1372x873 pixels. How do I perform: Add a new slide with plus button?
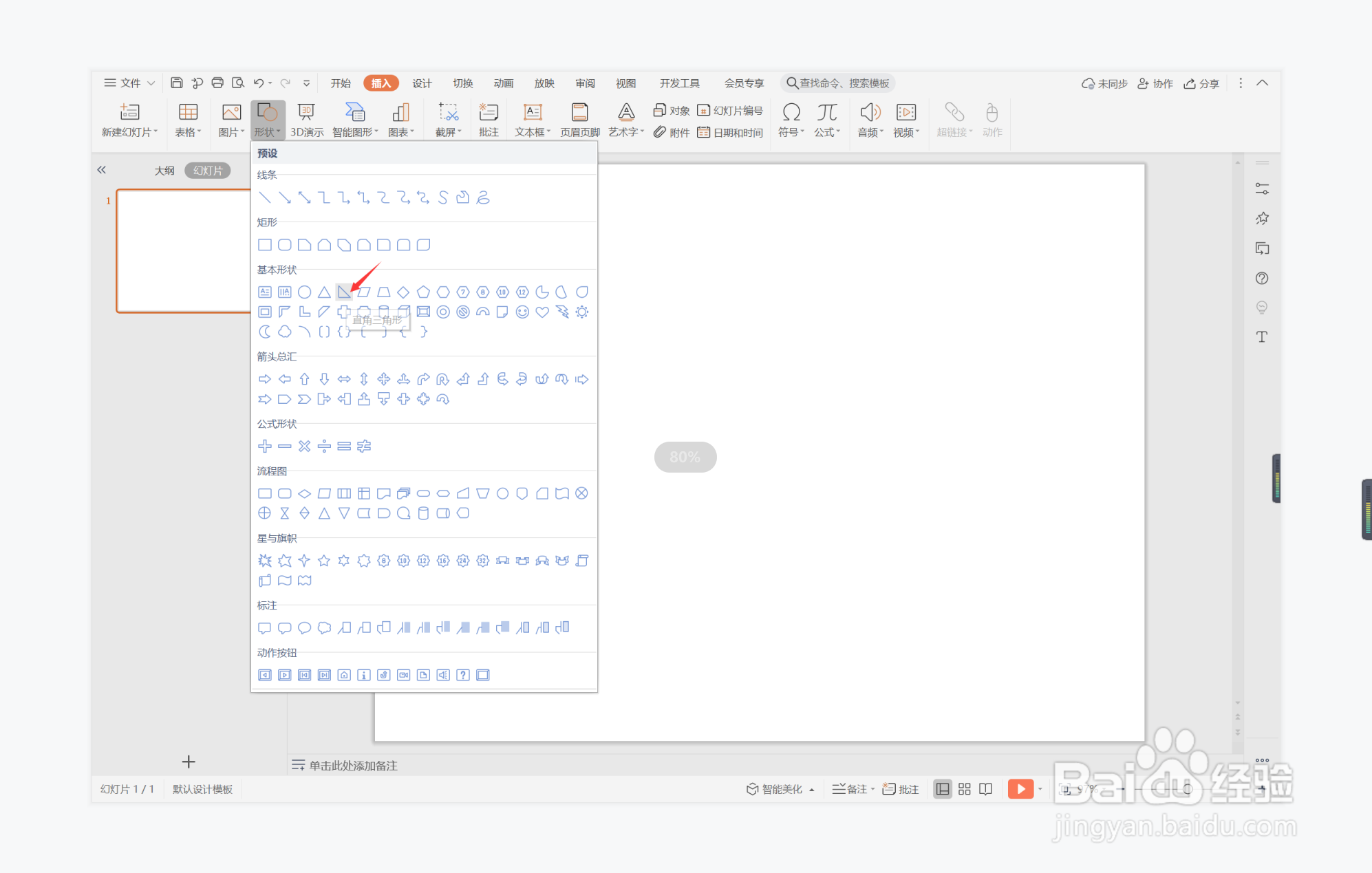[189, 762]
